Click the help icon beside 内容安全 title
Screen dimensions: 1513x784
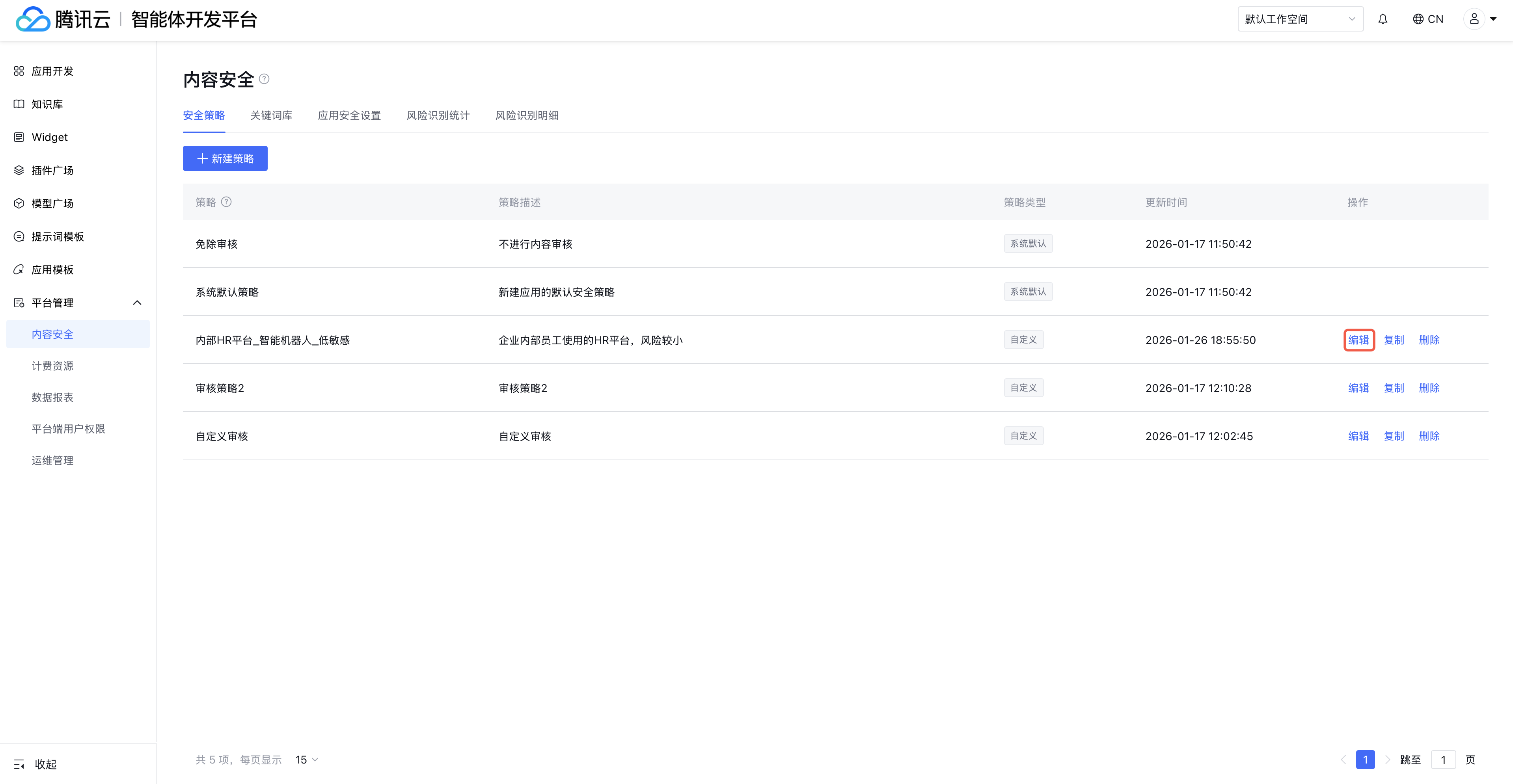point(264,79)
